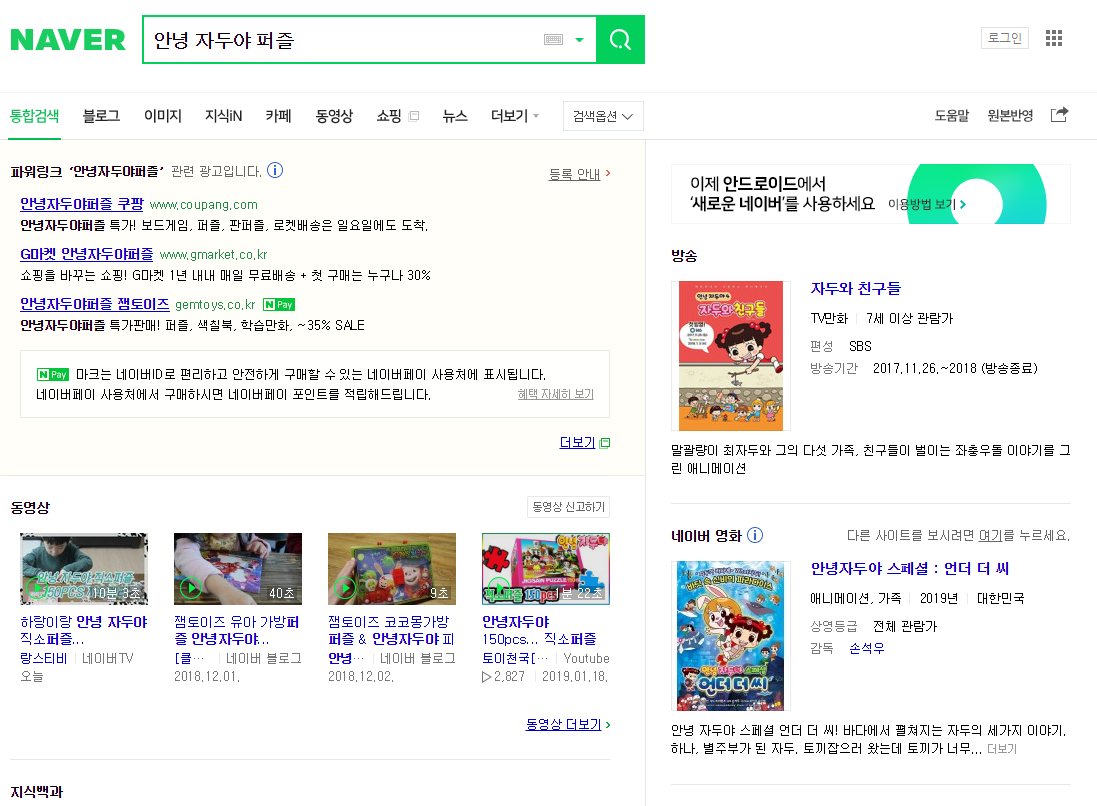Screen dimensions: 1097x806
Task: Expand the search autocomplete dropdown arrow
Action: tap(579, 40)
